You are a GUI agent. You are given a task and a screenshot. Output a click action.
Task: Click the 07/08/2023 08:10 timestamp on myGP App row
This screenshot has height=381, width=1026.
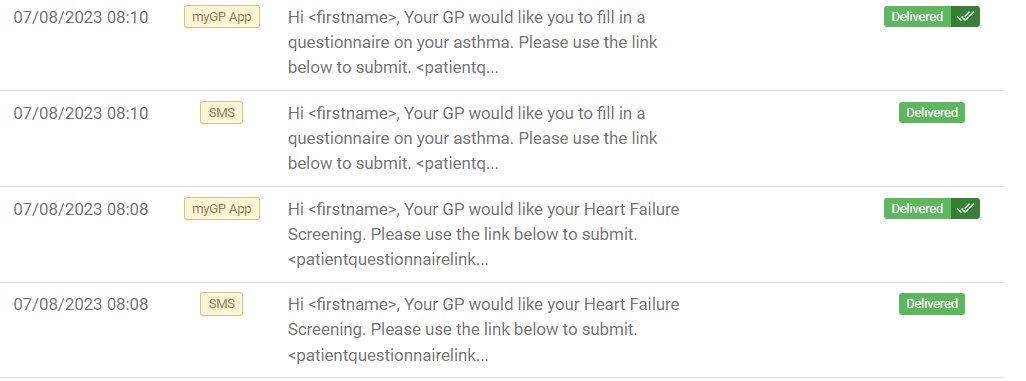click(81, 17)
